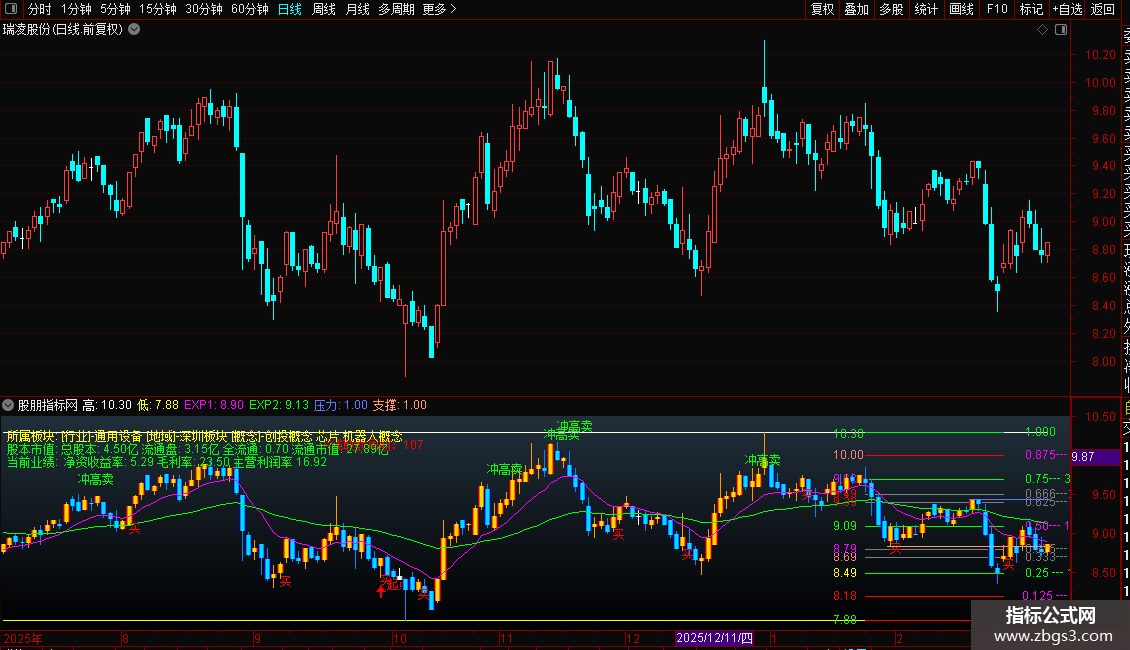The width and height of the screenshot is (1130, 650).
Task: Open the 多周期 multi-period view
Action: coord(396,9)
